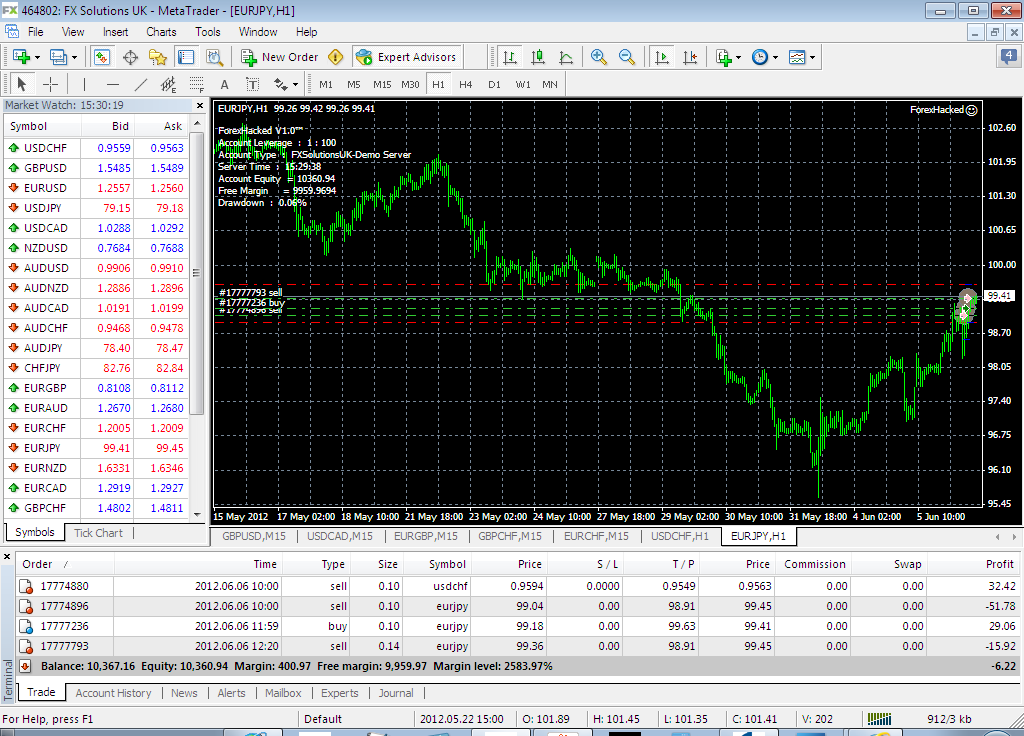Toggle the Market Watch window icon
This screenshot has width=1024, height=736.
tap(101, 57)
